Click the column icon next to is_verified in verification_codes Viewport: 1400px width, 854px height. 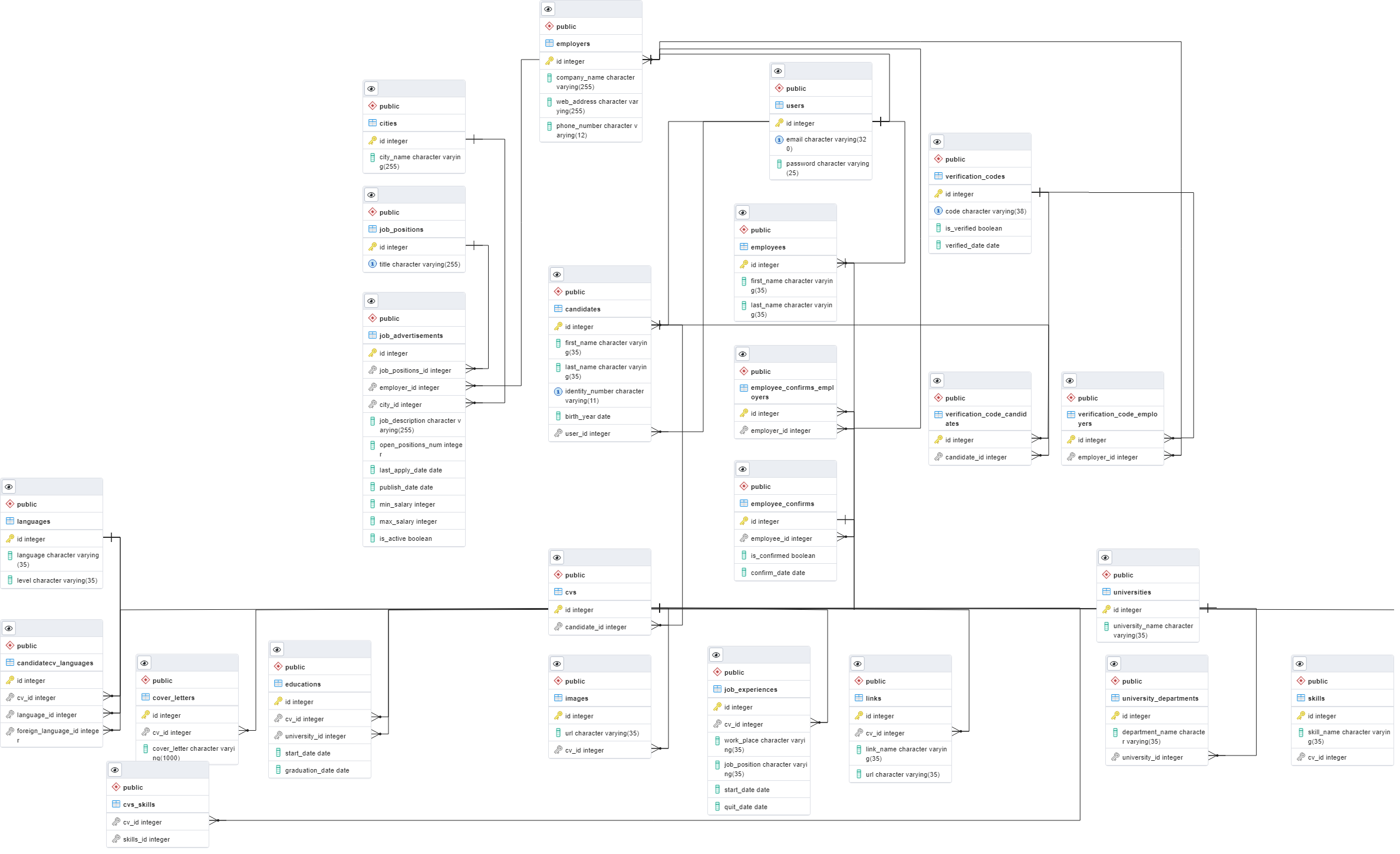tap(938, 228)
